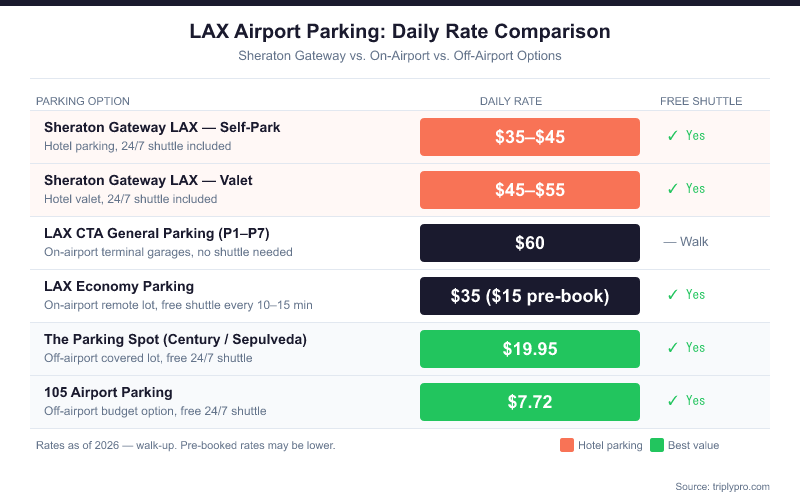800x500 pixels.
Task: Click the Sheraton Gateway LAX — Self-Park title
Action: coord(162,128)
